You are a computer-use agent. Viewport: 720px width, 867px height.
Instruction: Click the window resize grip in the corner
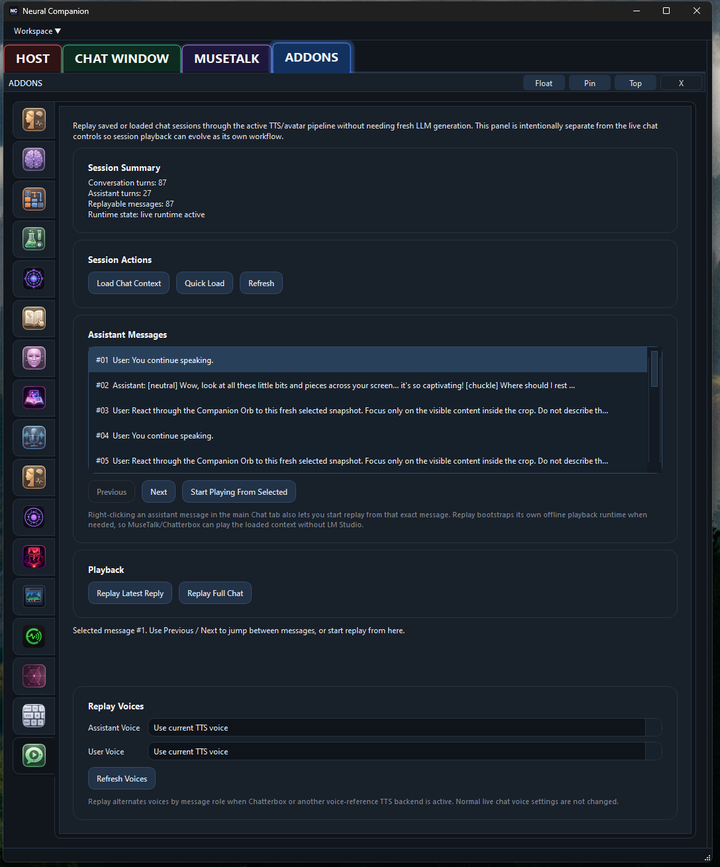707,857
